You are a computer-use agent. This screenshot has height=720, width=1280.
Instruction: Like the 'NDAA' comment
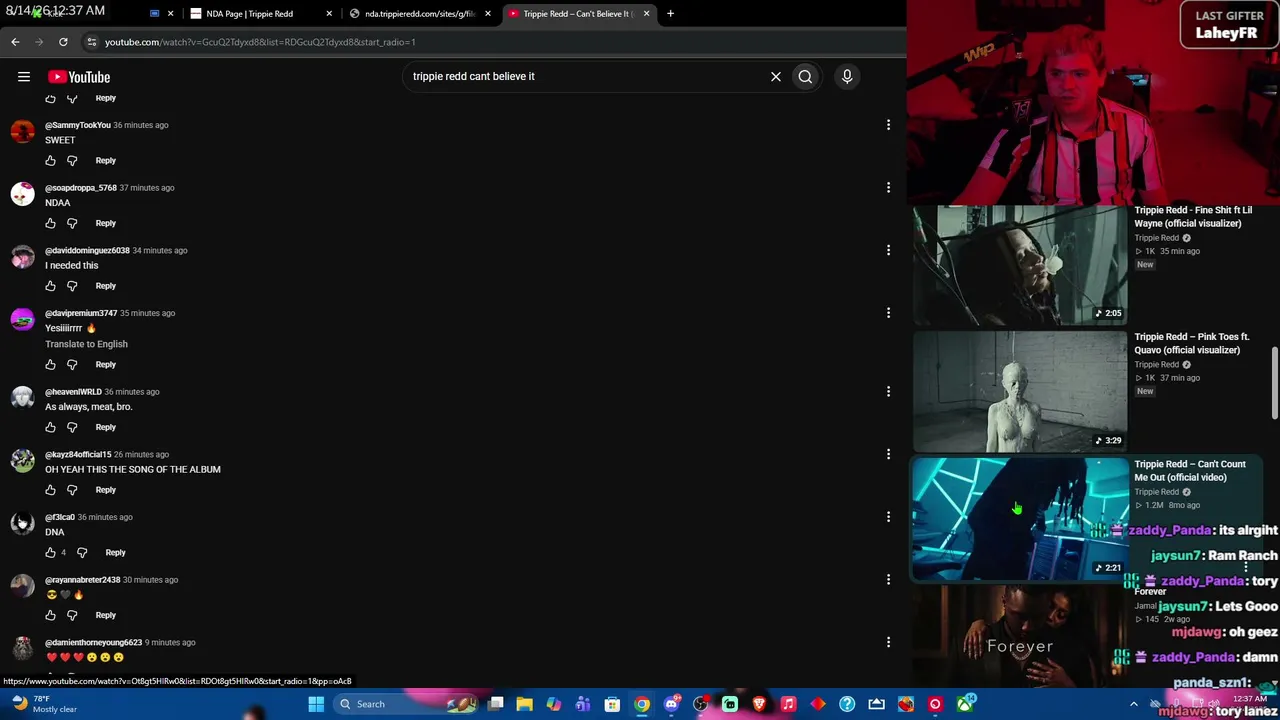tap(50, 223)
